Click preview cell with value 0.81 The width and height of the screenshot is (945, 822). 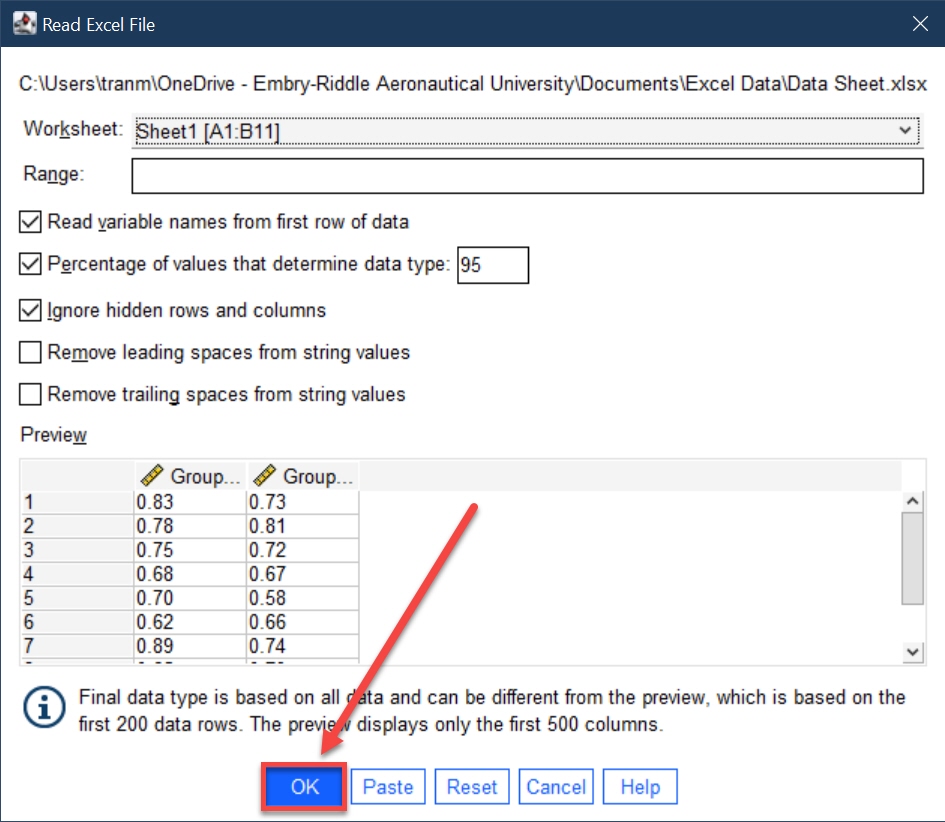click(x=303, y=526)
